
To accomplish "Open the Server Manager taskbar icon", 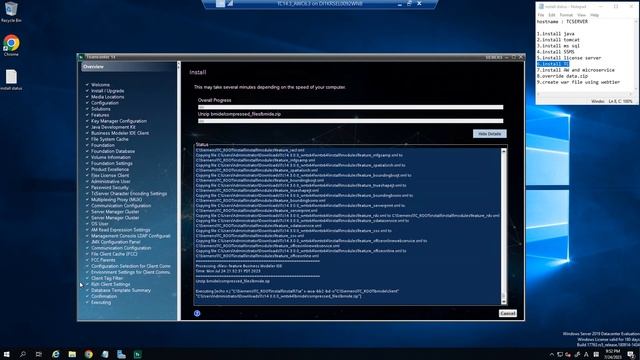I will click(x=121, y=354).
